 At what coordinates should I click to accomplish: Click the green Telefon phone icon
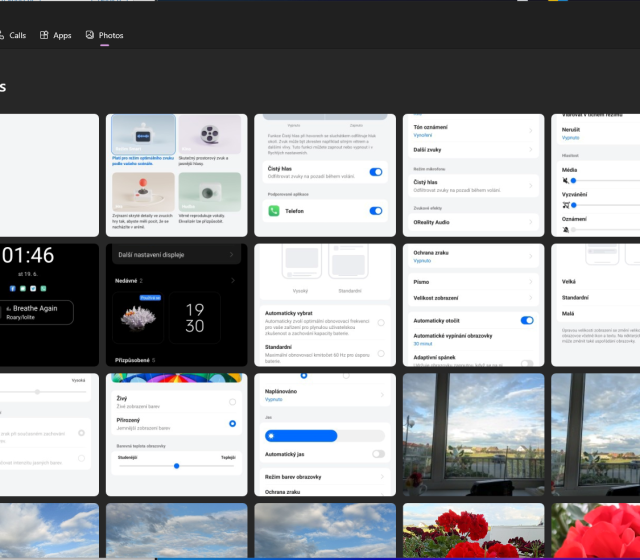point(274,211)
